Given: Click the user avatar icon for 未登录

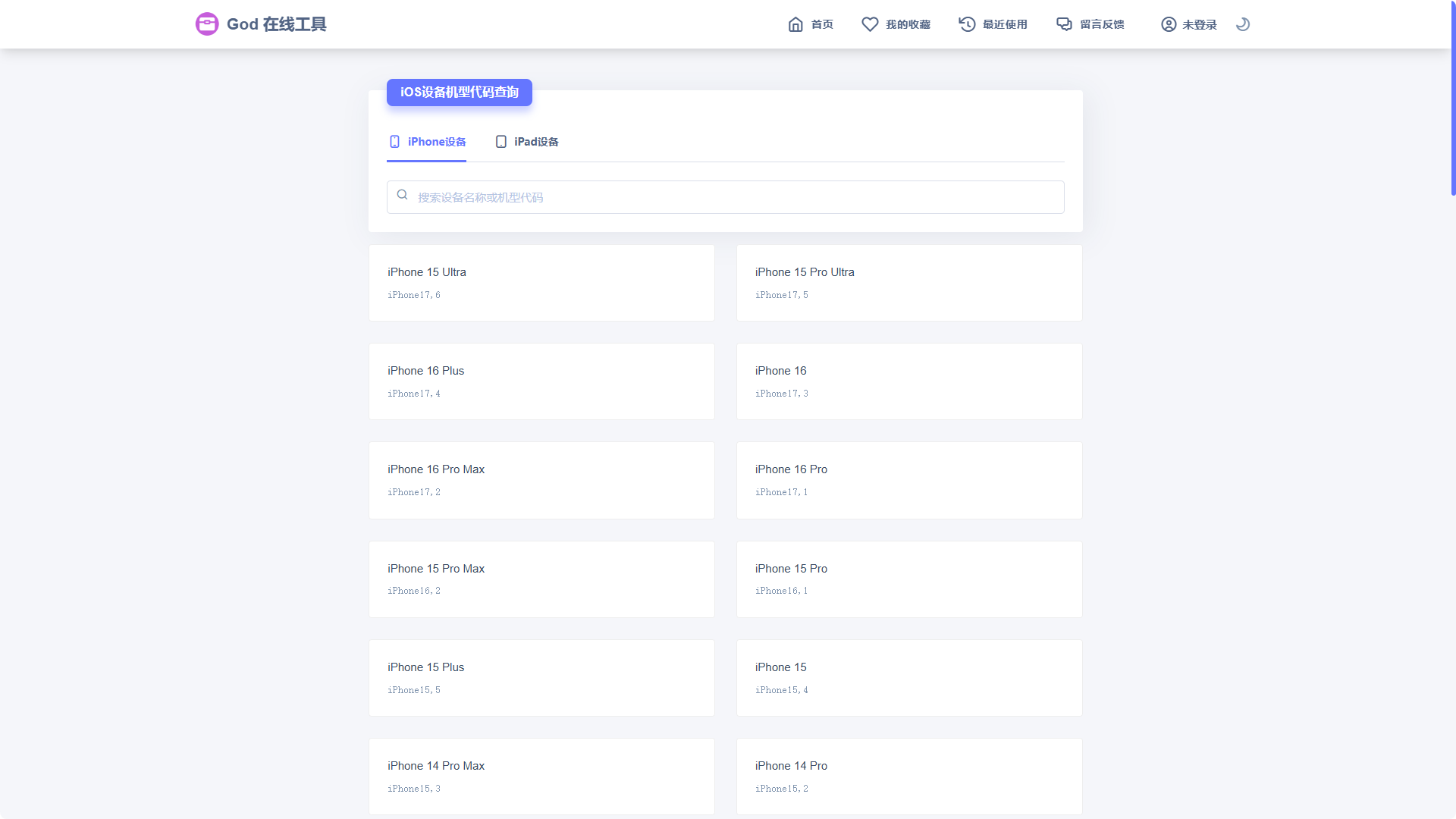Looking at the screenshot, I should (x=1169, y=24).
